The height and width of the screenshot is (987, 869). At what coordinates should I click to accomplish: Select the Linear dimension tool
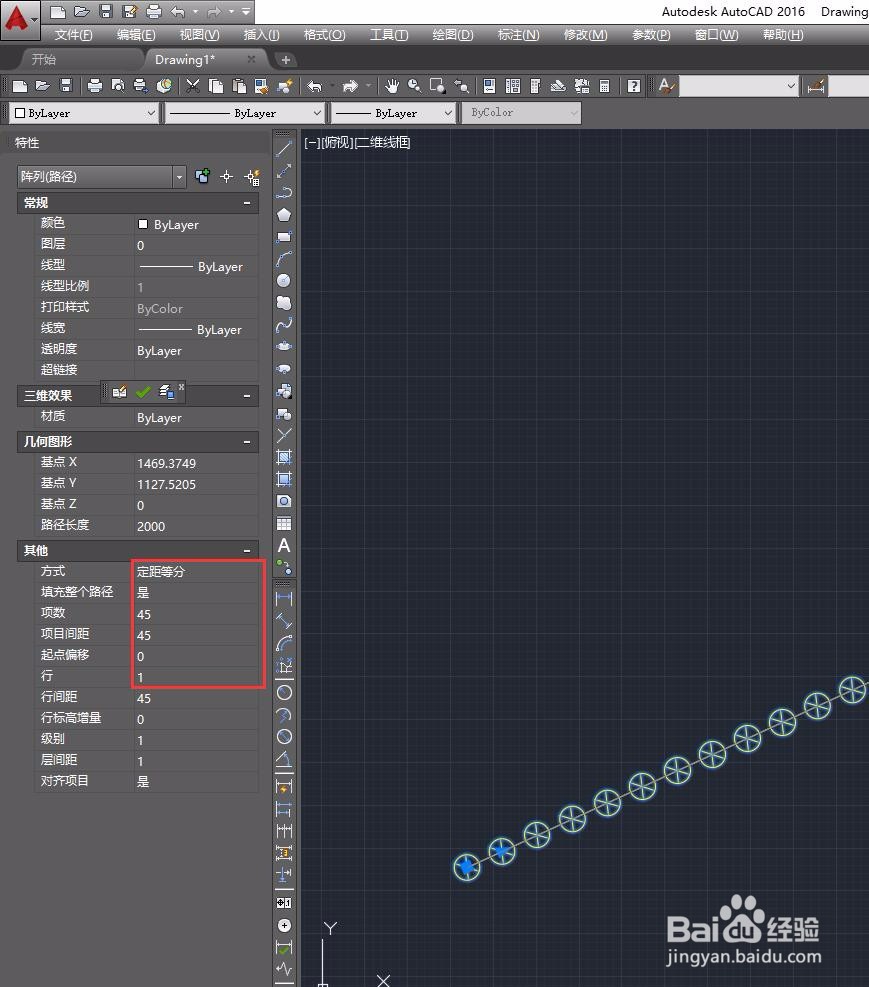284,598
